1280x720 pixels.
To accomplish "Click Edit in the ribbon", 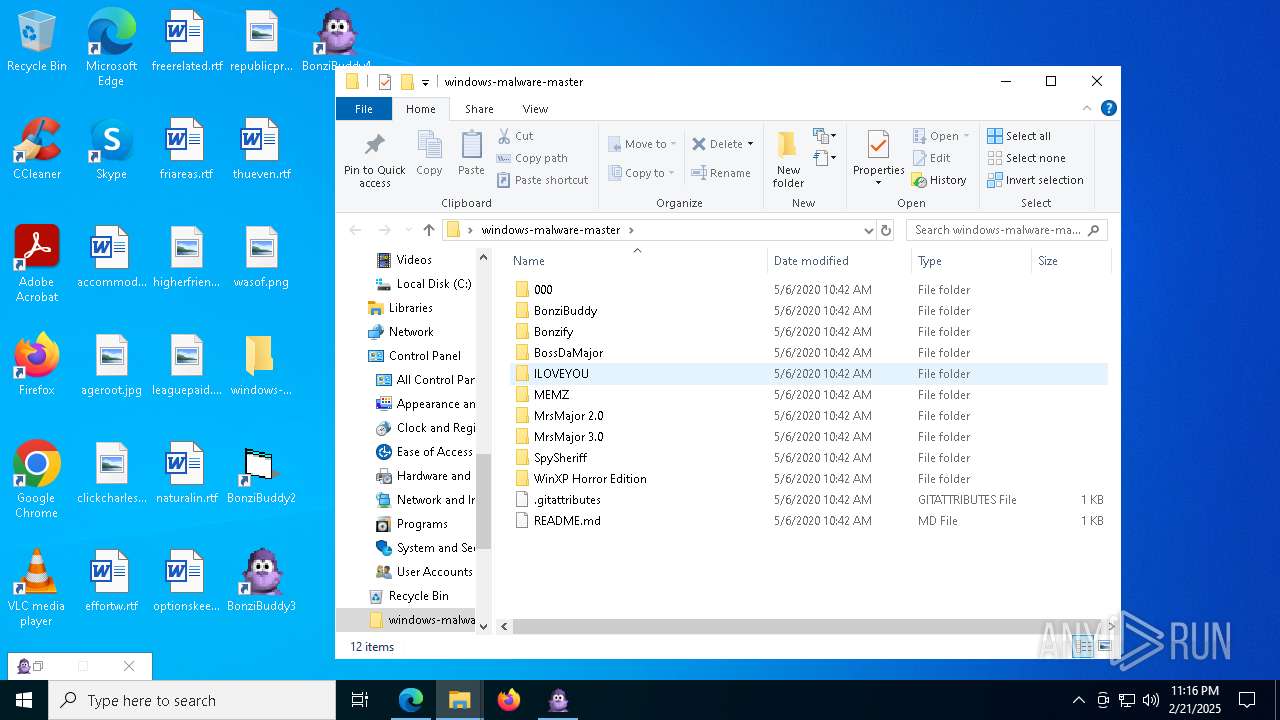I will point(931,158).
